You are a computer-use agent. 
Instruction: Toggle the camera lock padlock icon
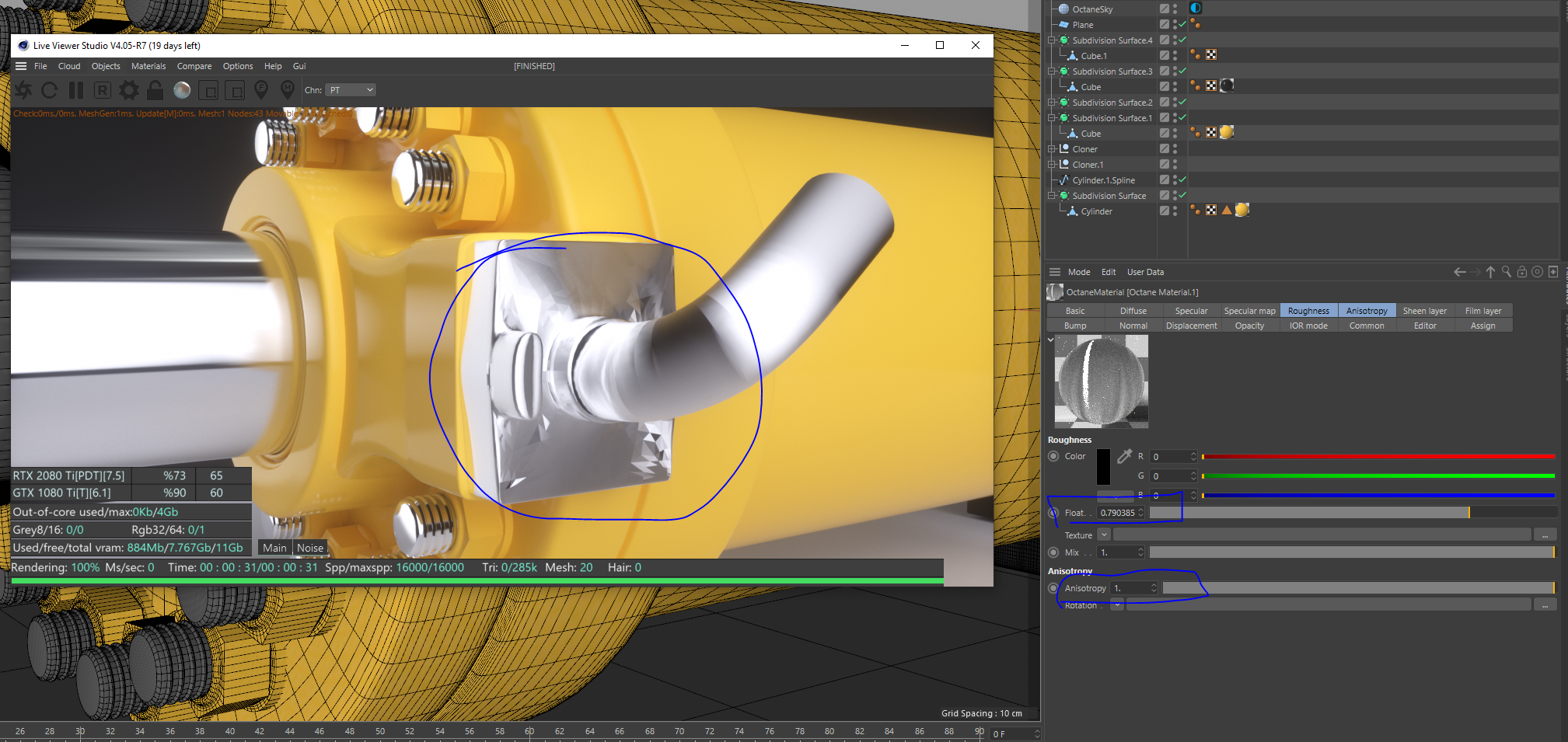click(x=155, y=90)
